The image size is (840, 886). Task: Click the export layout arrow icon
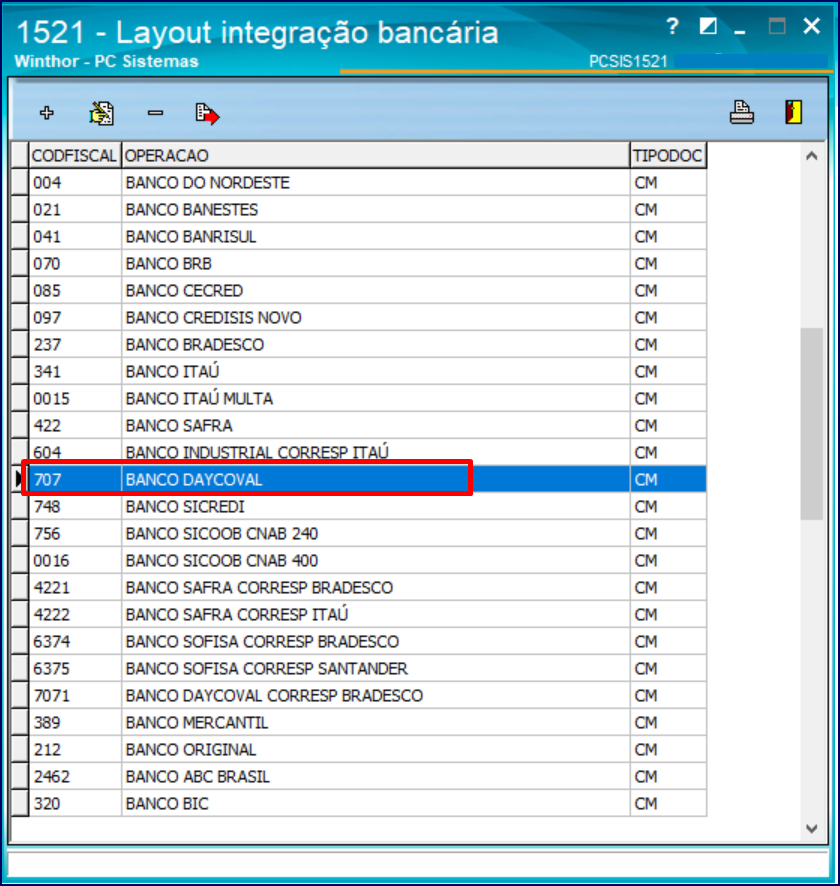pos(207,114)
